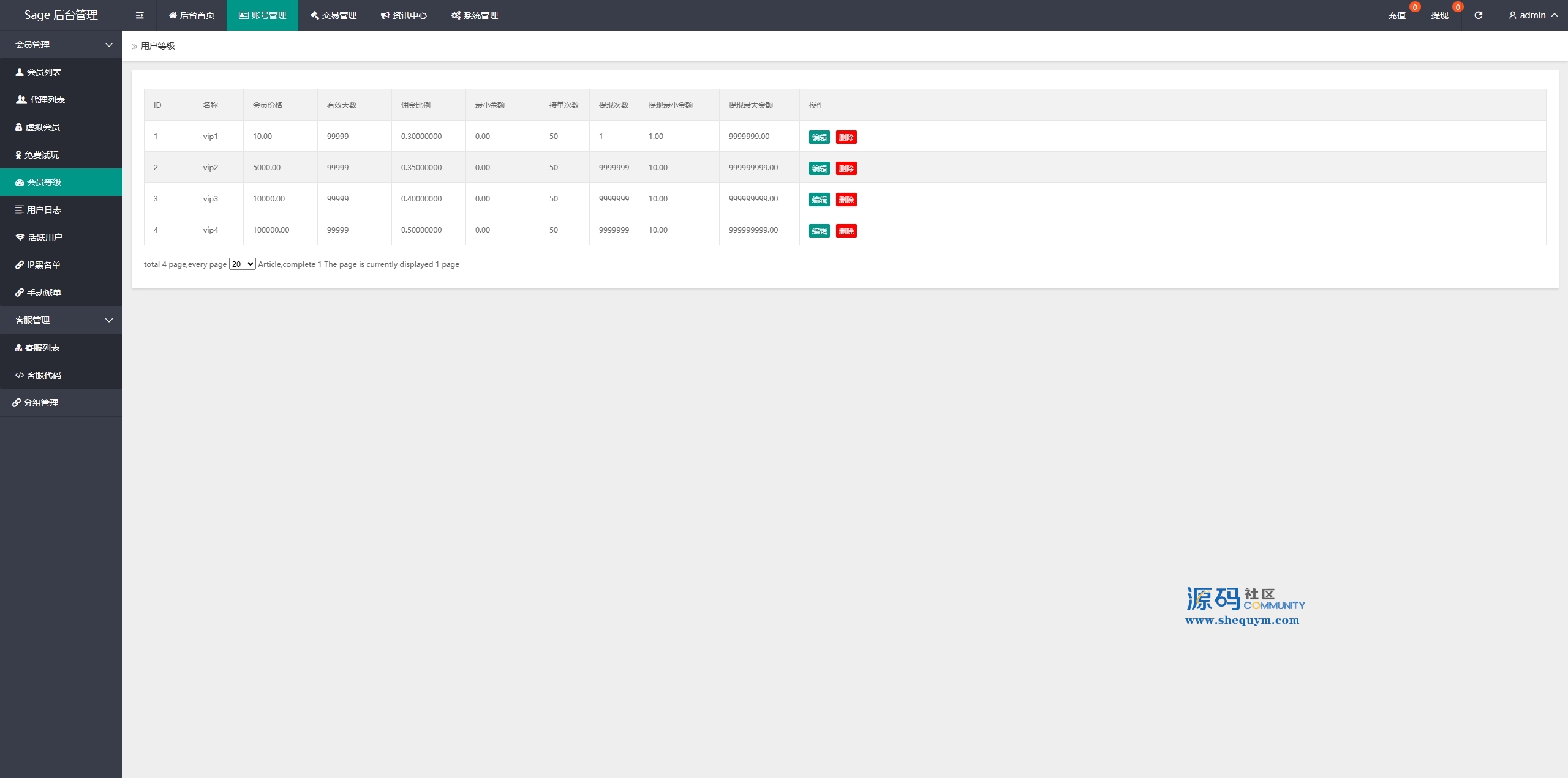This screenshot has width=1568, height=778.
Task: Open 代理列表 sidebar item
Action: click(47, 100)
